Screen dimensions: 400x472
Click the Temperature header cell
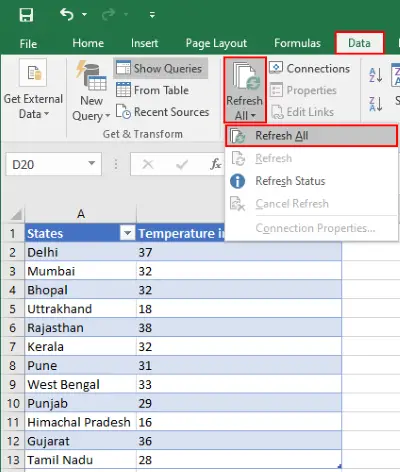181,233
